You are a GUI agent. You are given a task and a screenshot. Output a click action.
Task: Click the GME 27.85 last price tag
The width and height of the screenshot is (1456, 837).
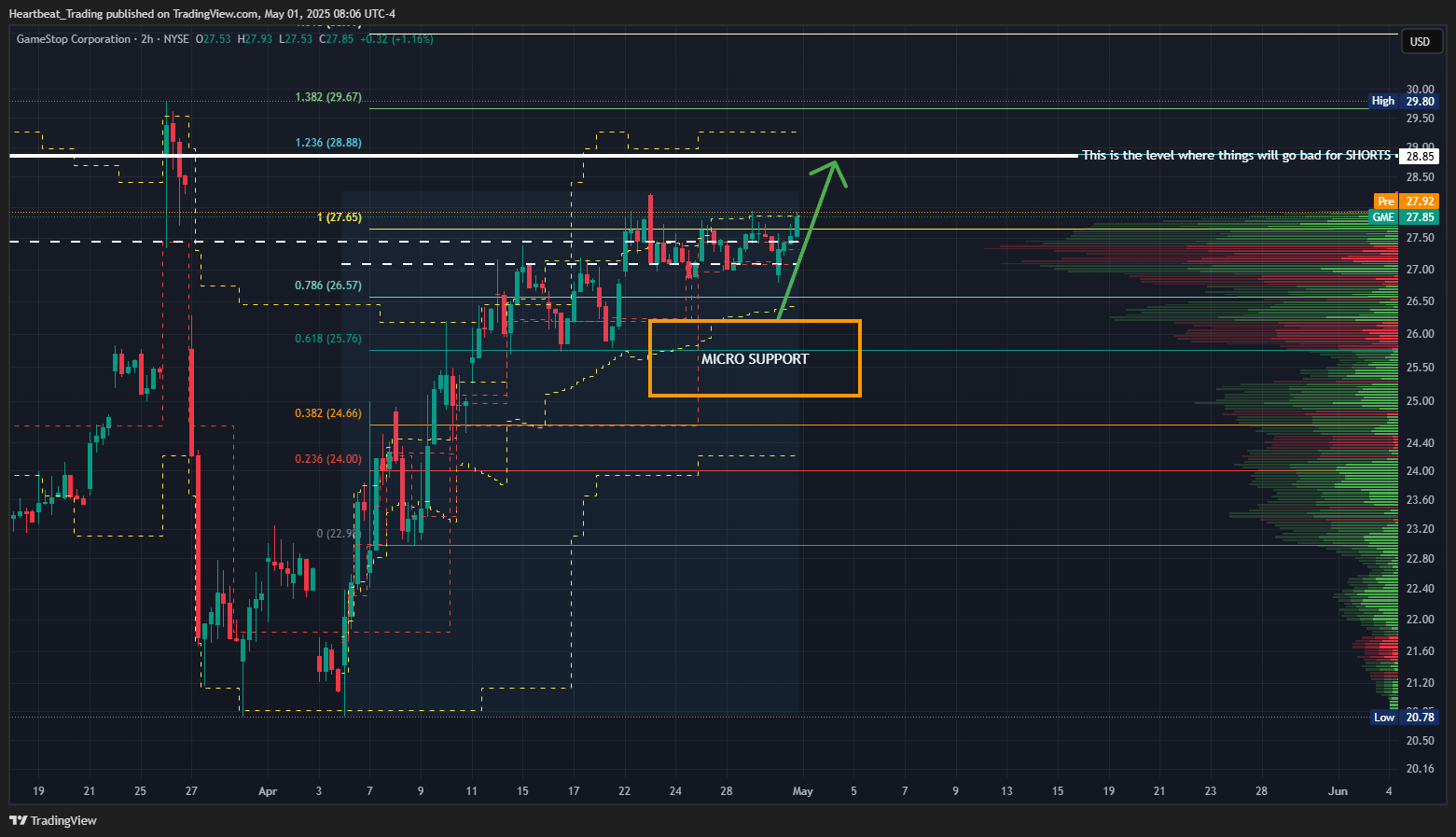pos(1404,216)
